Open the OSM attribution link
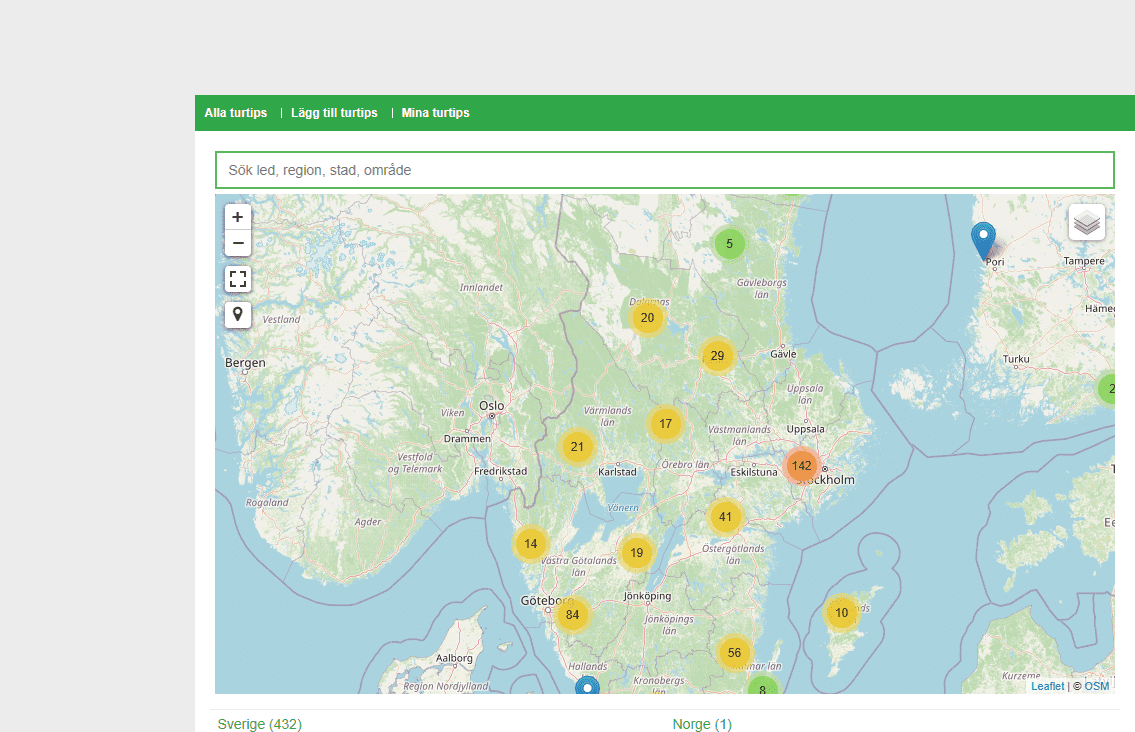Viewport: 1135px width, 732px height. [x=1097, y=686]
